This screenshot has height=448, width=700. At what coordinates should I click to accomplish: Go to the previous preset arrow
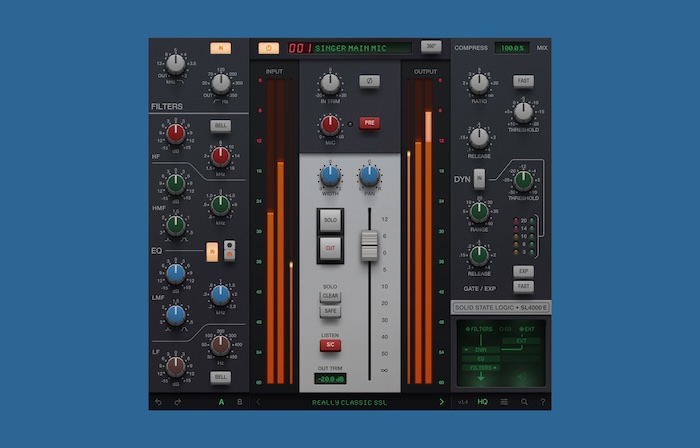coord(258,402)
